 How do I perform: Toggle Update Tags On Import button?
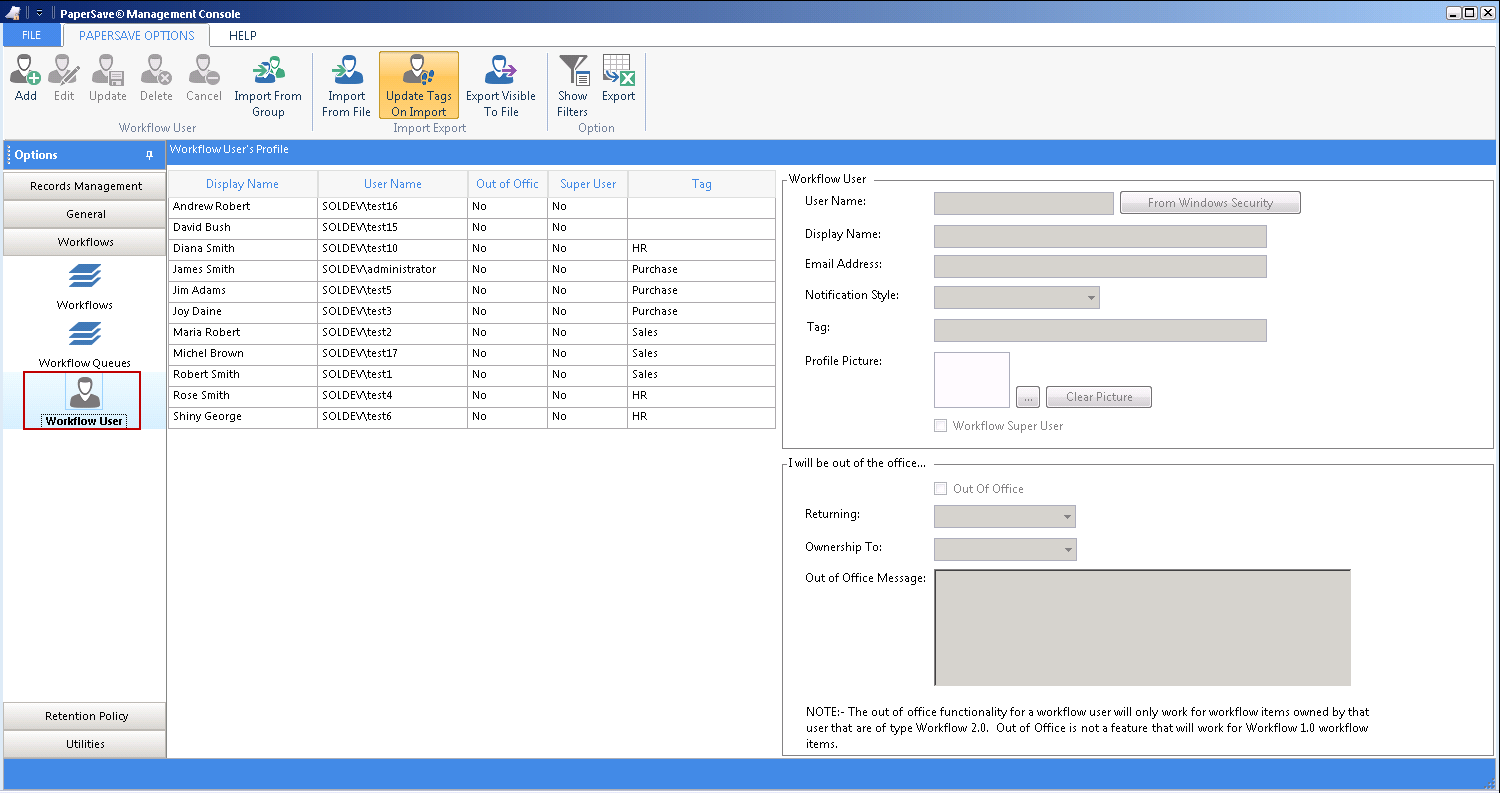click(x=419, y=85)
